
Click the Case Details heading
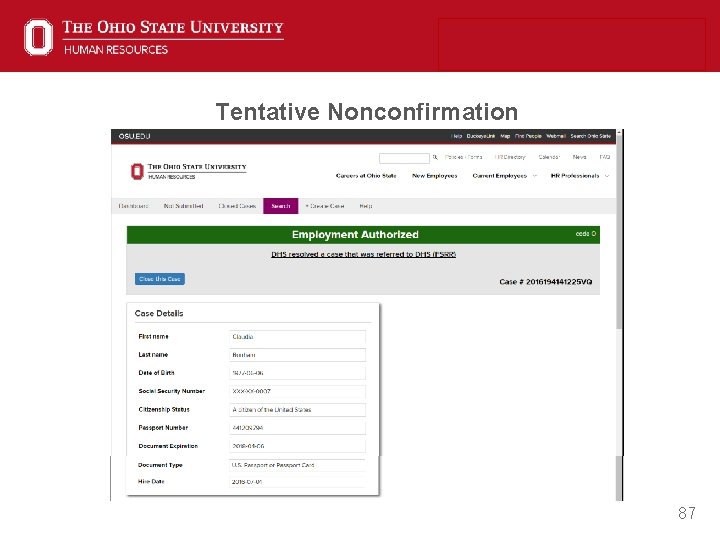159,313
